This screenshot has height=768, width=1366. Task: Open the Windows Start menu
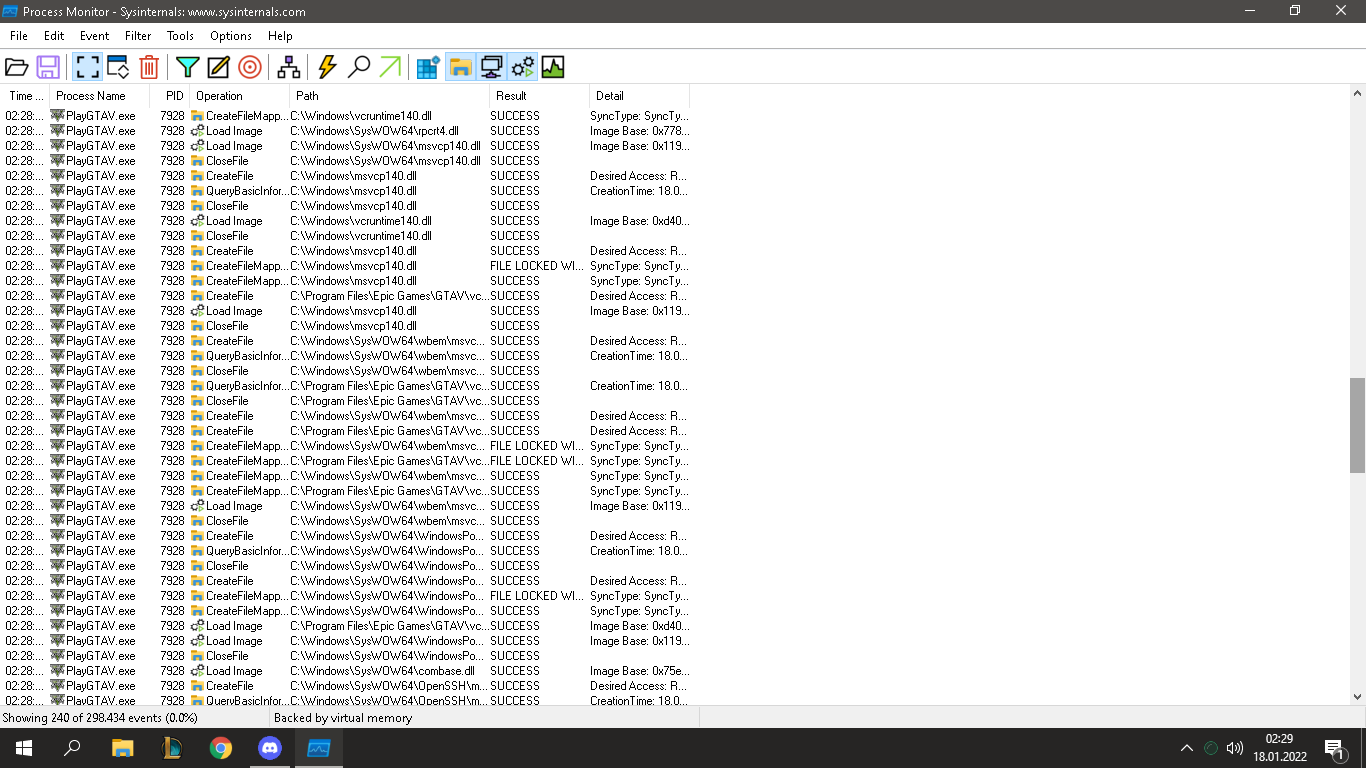pyautogui.click(x=24, y=748)
